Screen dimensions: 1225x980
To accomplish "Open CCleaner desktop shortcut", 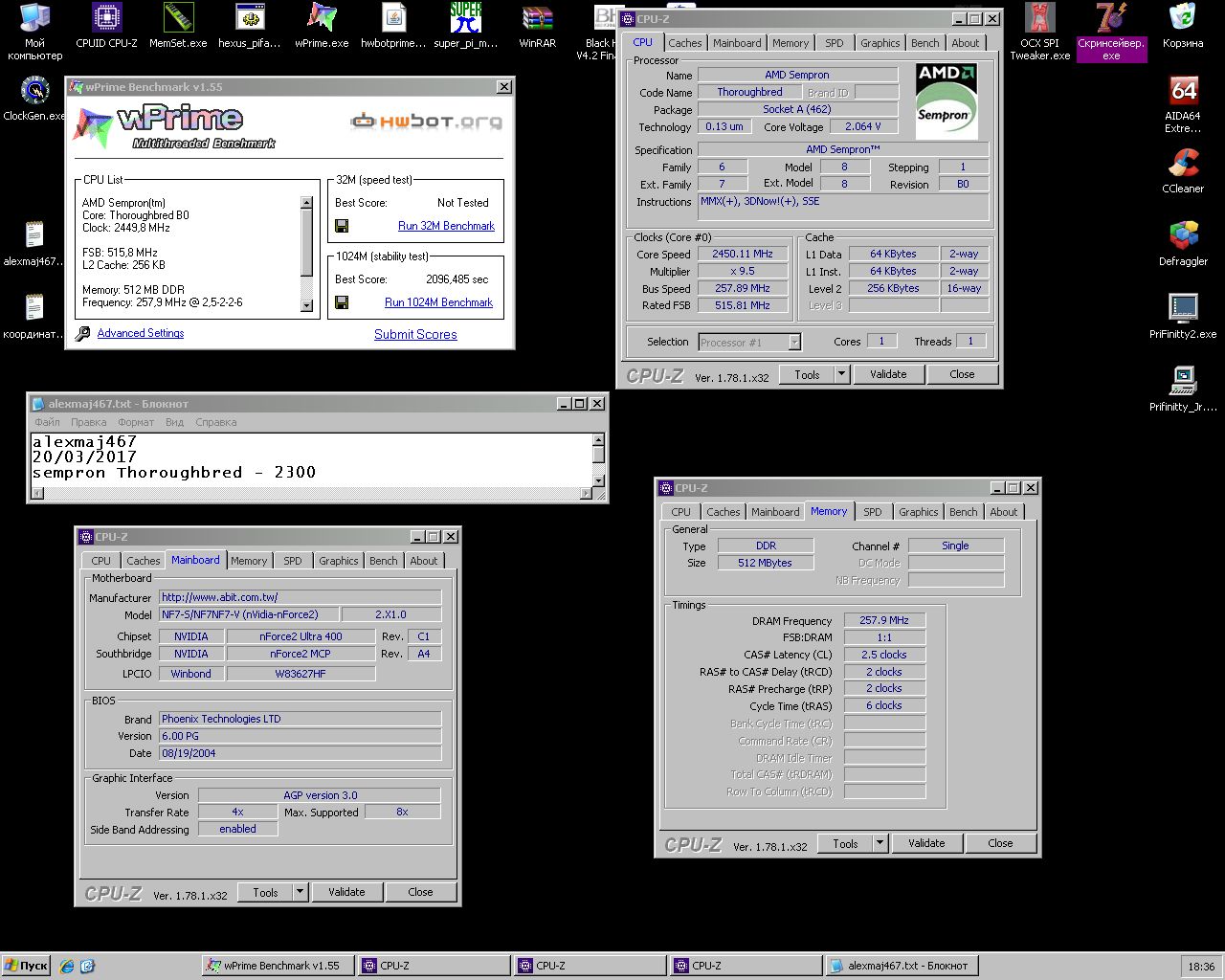I will 1183,171.
